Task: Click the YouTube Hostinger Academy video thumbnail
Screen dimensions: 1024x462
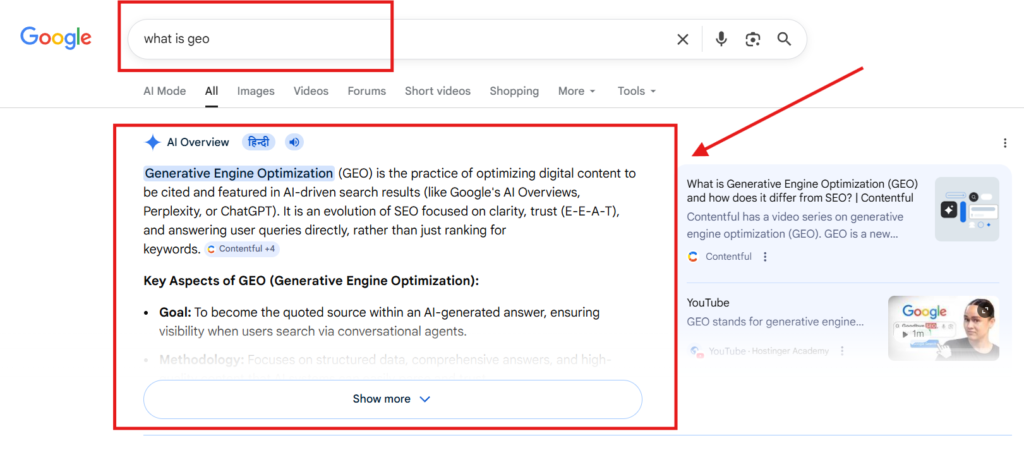Action: coord(942,327)
